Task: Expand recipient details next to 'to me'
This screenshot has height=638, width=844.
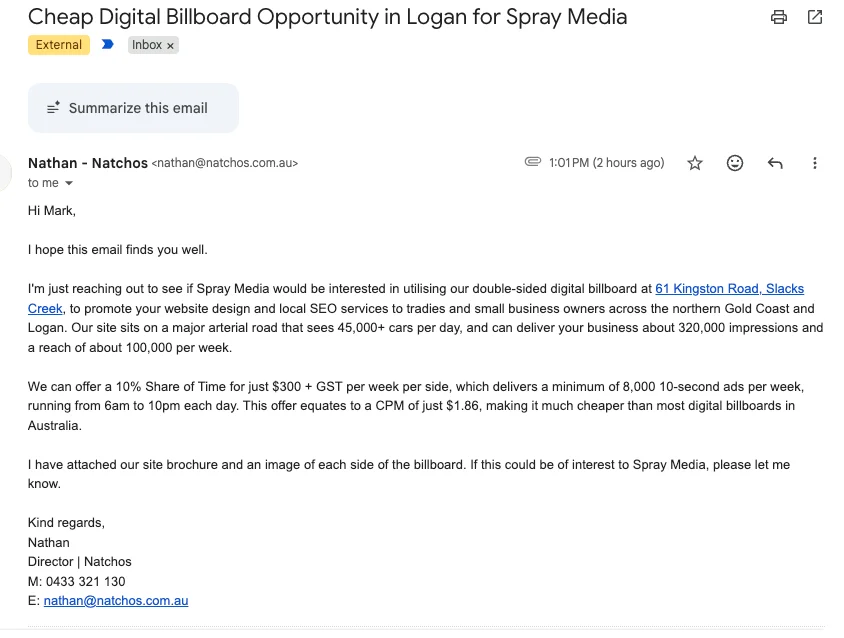Action: tap(69, 184)
